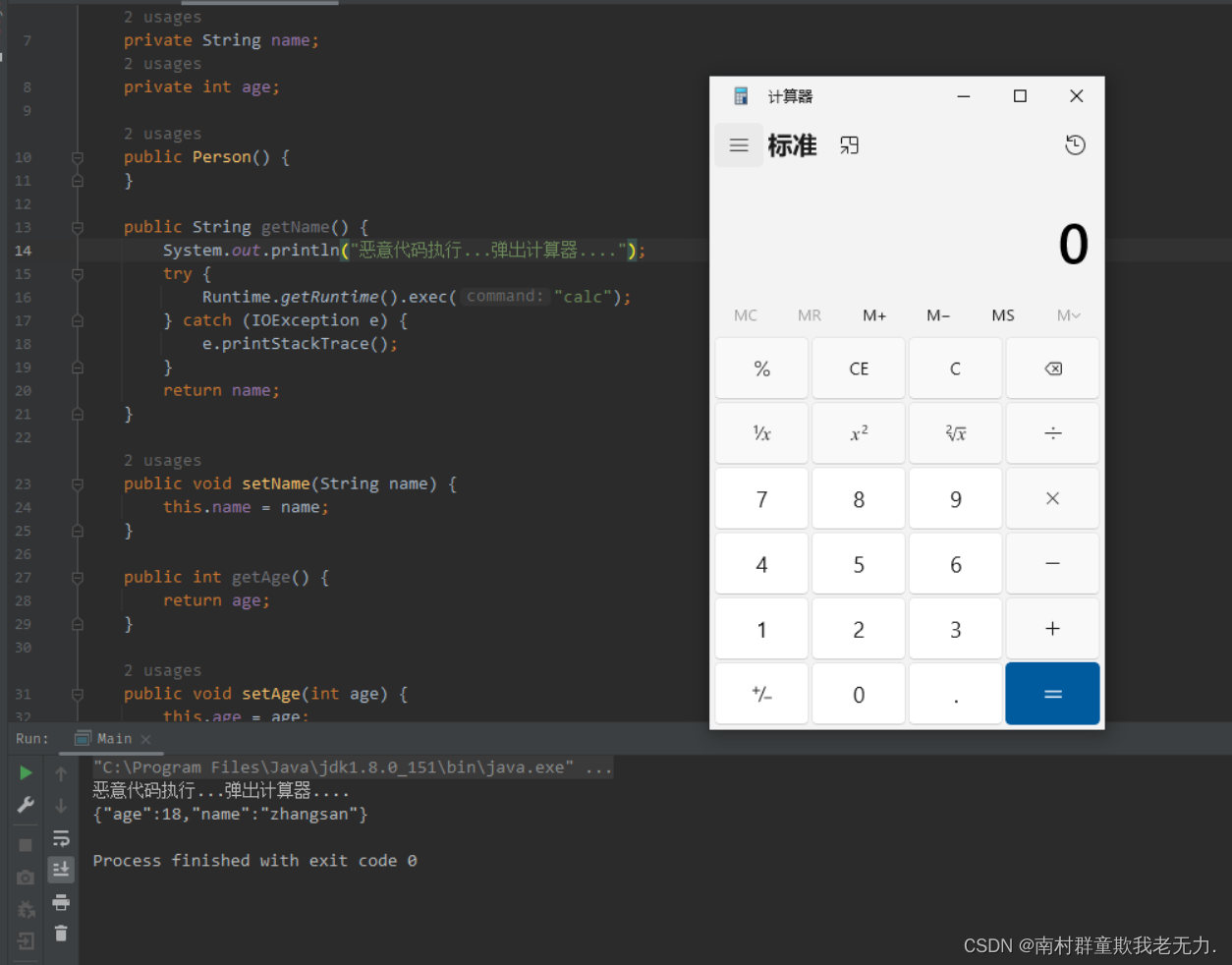Image resolution: width=1232 pixels, height=965 pixels.
Task: Click Calculator divide key
Action: [1052, 433]
